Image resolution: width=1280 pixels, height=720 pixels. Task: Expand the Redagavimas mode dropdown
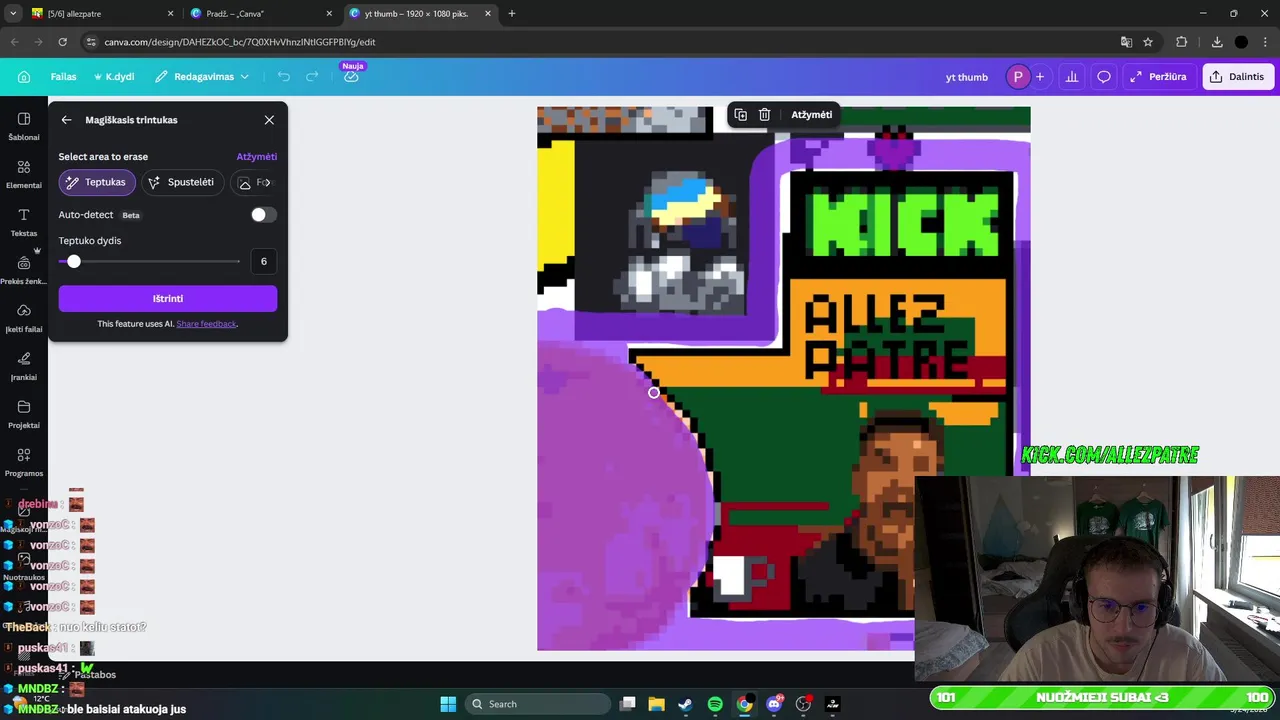pos(202,77)
